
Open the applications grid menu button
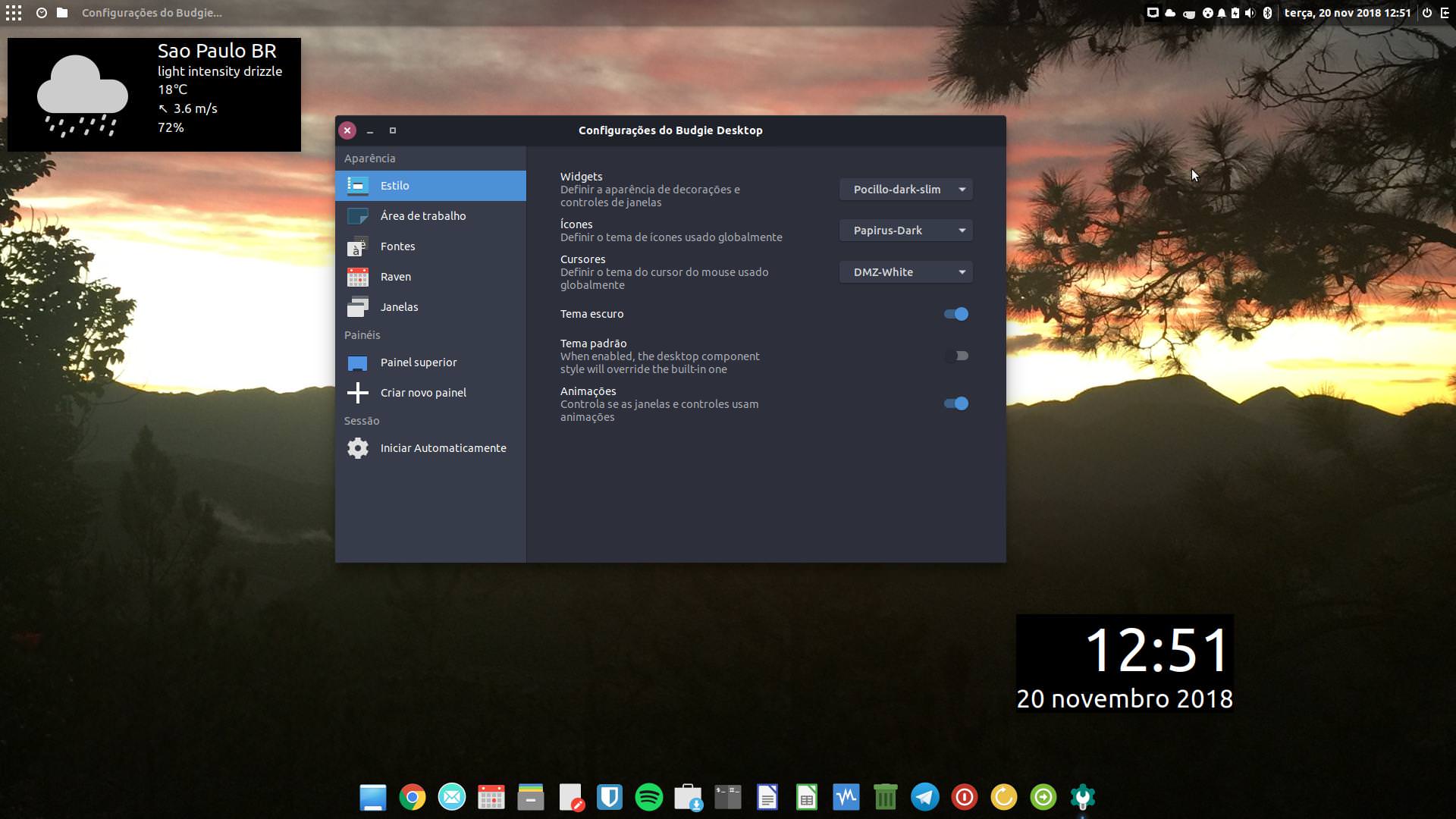pos(14,13)
